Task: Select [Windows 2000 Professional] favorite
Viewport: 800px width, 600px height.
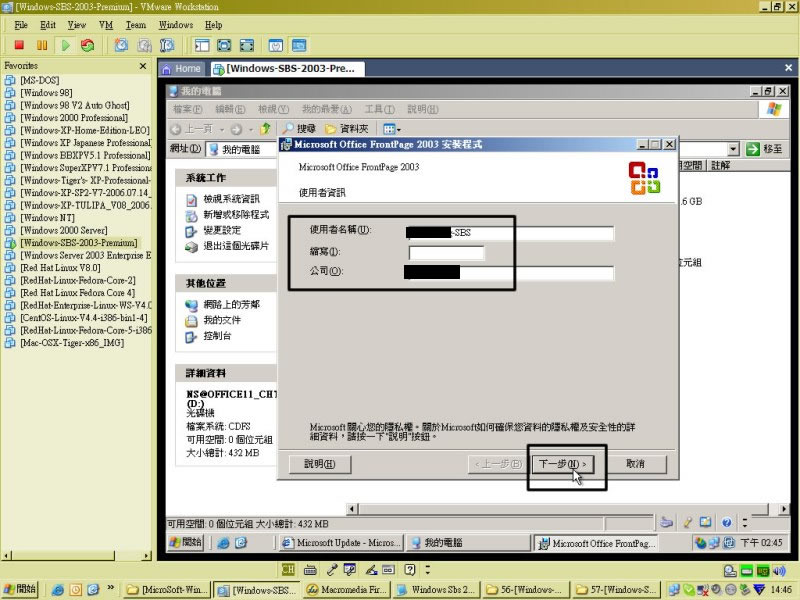Action: tap(73, 117)
